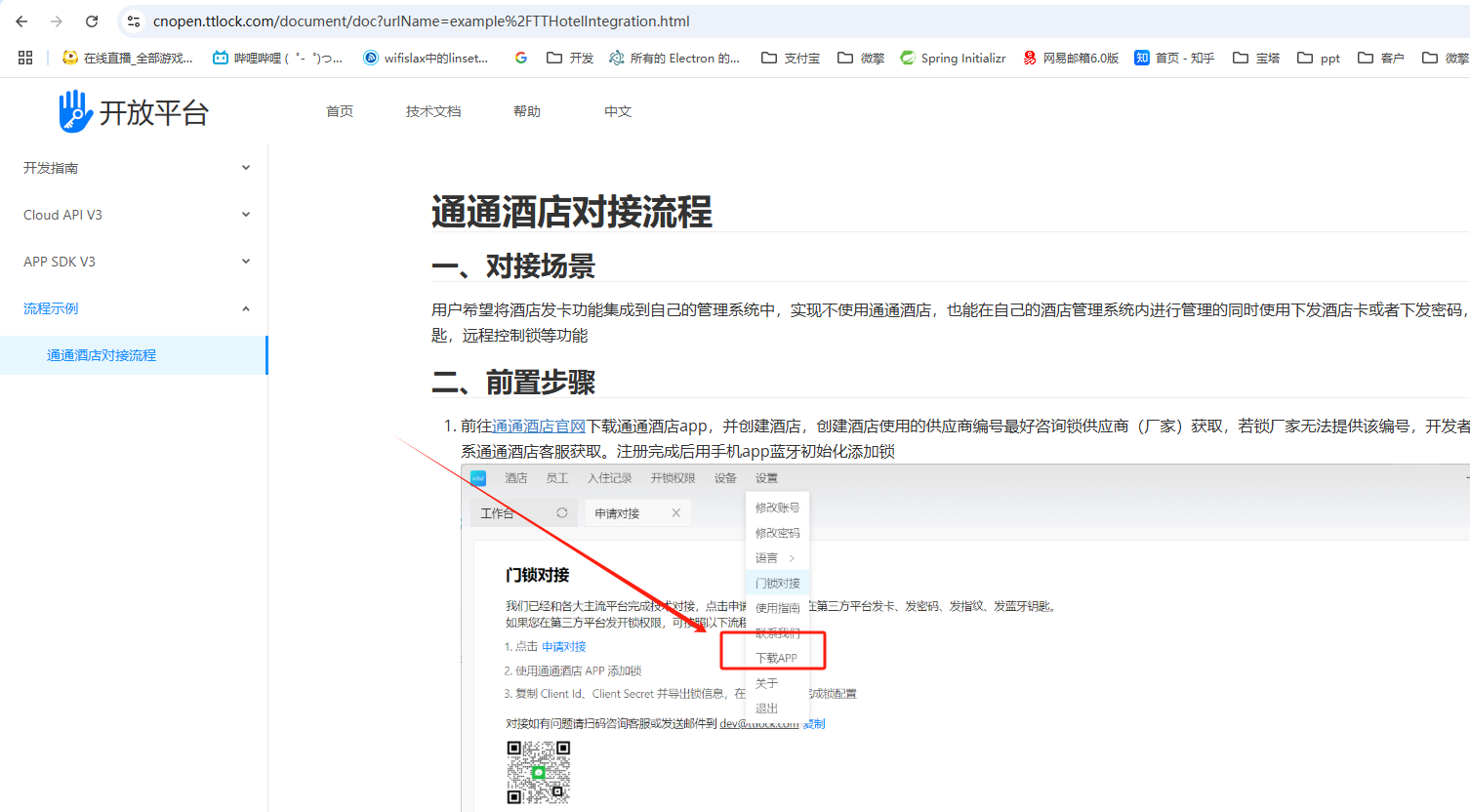Open the ppt bookmark folder
1470x812 pixels.
tap(1319, 58)
